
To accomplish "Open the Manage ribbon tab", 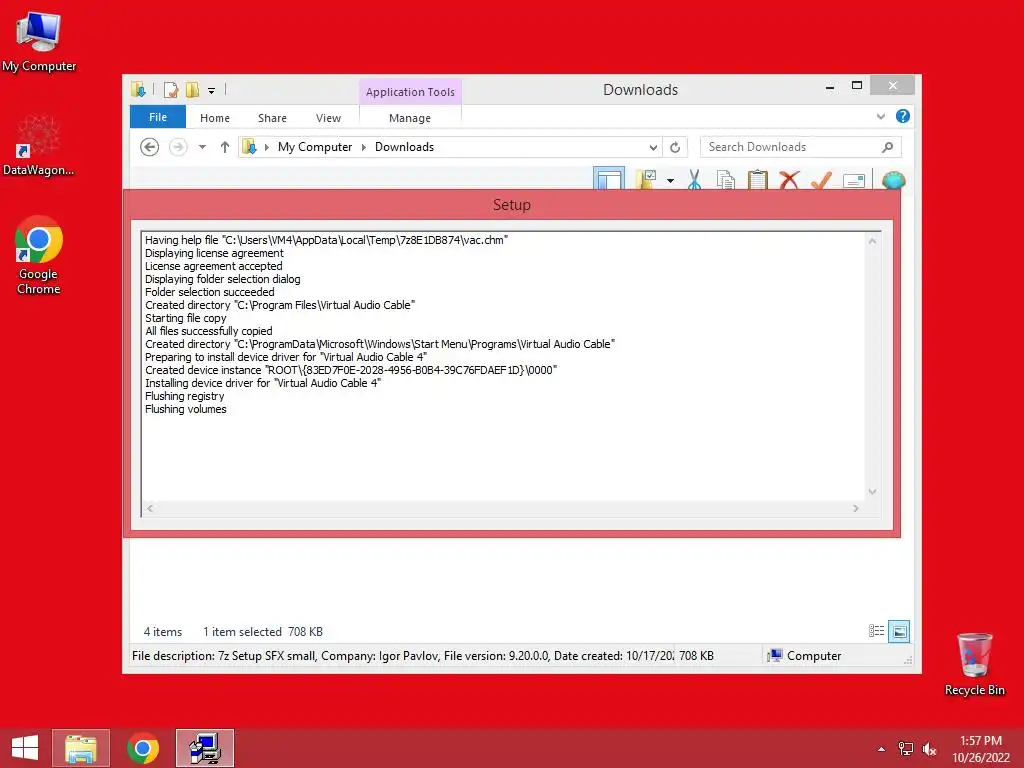I will pos(410,118).
